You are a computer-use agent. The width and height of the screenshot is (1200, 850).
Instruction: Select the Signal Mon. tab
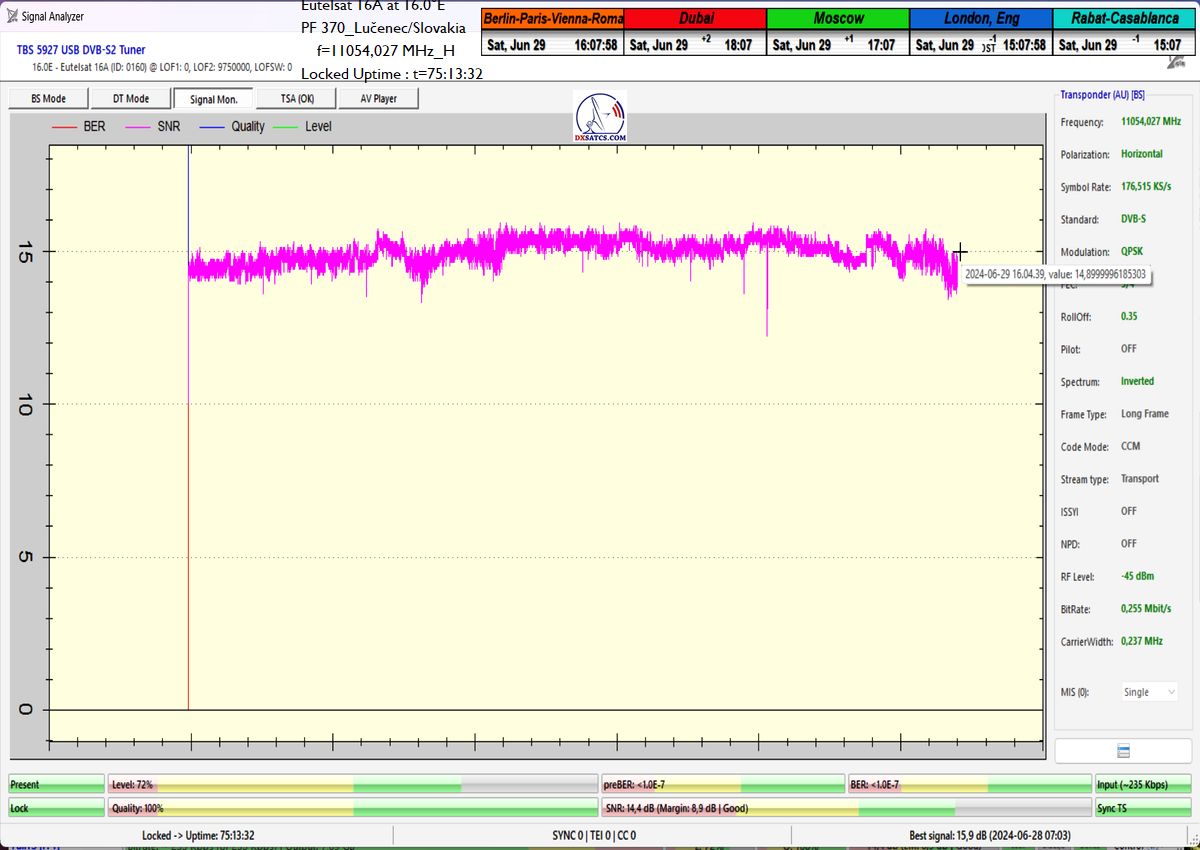[213, 99]
